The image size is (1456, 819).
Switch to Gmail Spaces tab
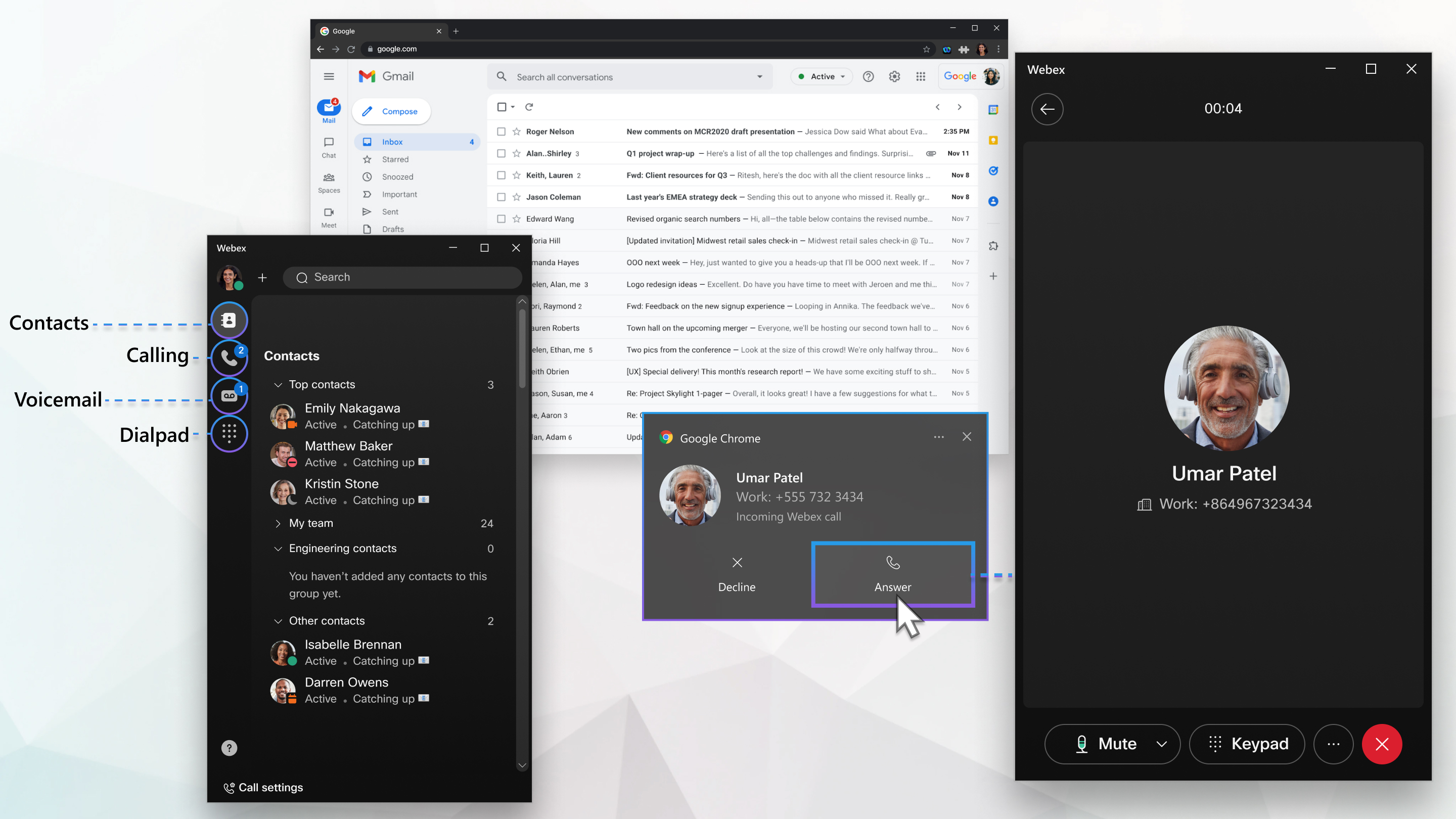(x=329, y=183)
